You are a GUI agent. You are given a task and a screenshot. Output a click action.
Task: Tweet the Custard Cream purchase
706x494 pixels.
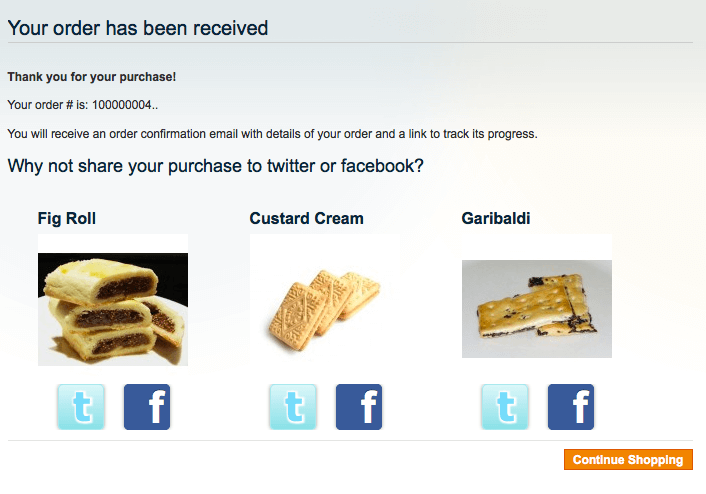pyautogui.click(x=293, y=407)
